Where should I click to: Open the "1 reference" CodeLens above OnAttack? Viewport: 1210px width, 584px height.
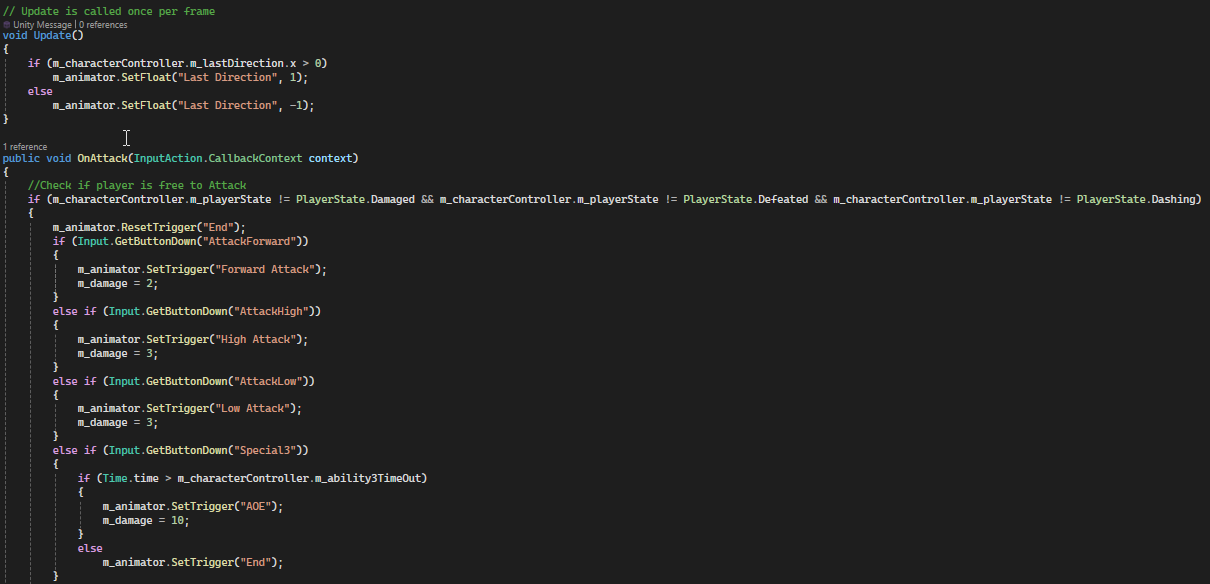pos(25,147)
